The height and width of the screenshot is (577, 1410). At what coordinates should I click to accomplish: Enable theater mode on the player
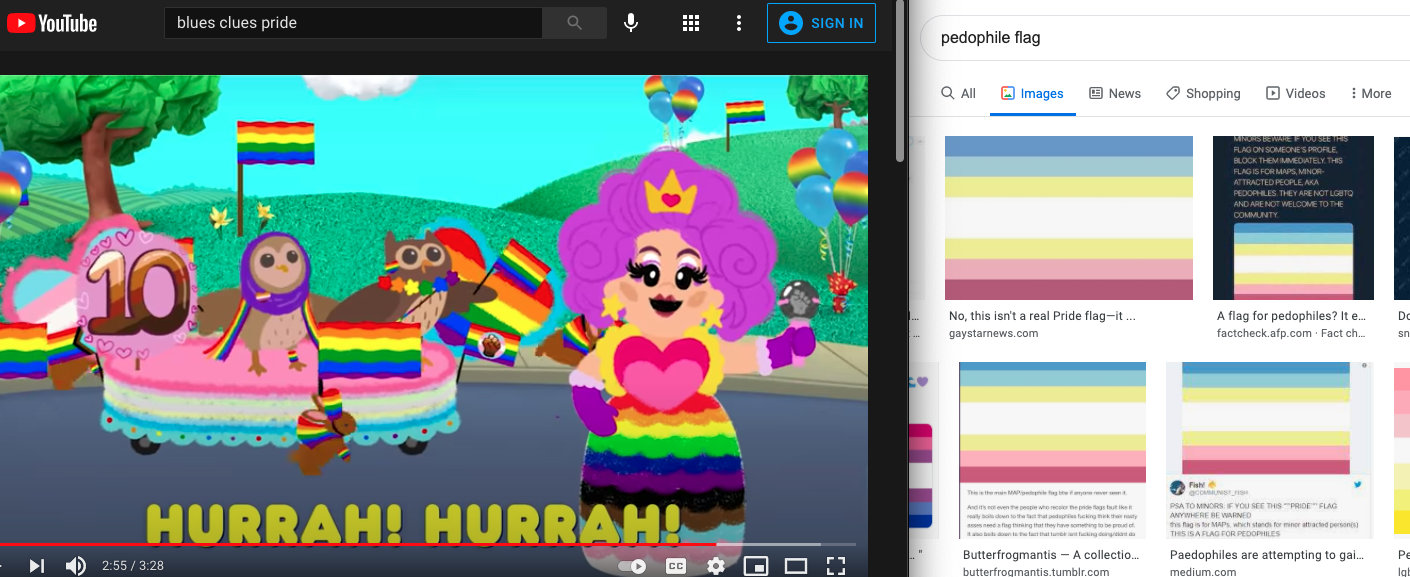(796, 566)
